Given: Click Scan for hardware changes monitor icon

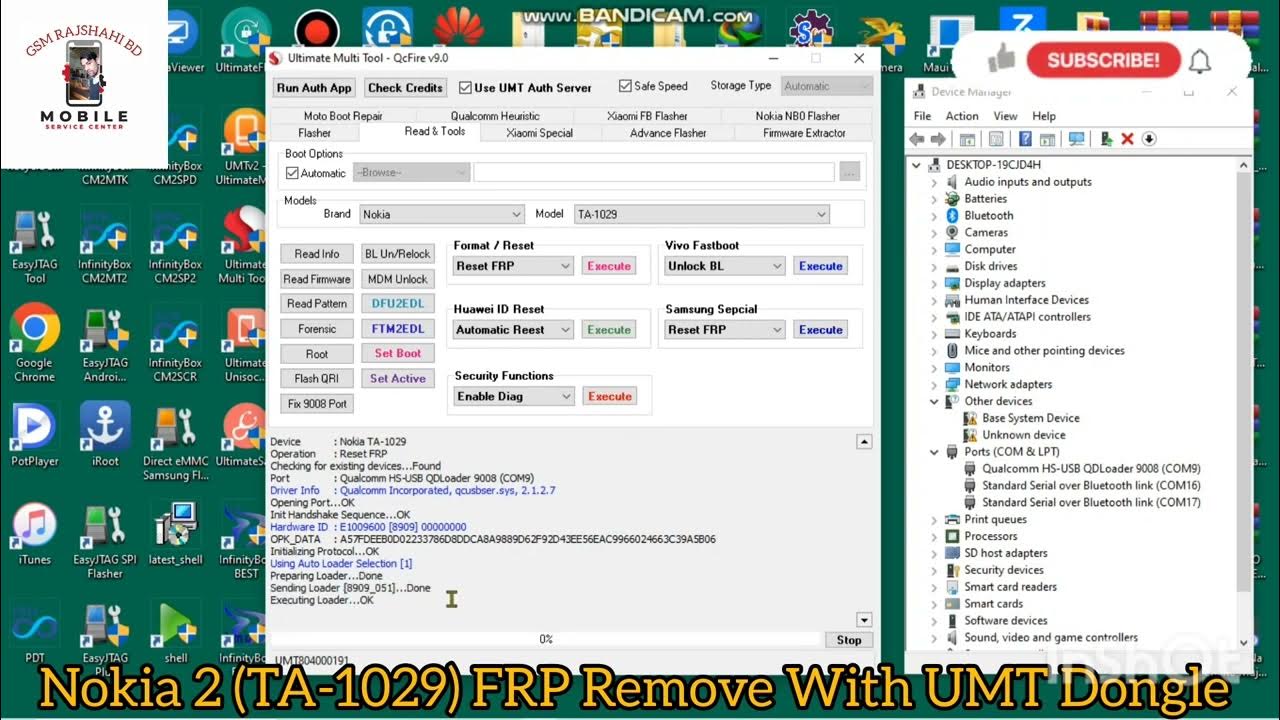Looking at the screenshot, I should coord(1076,139).
